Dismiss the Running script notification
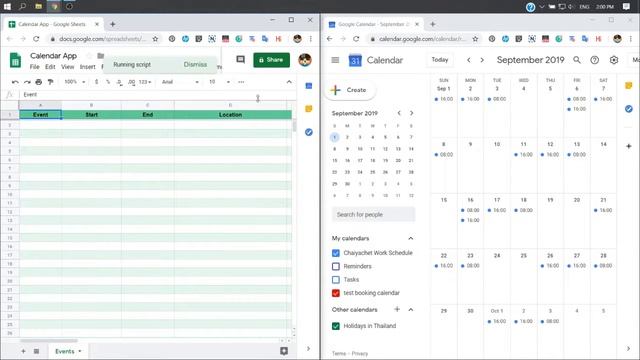The width and height of the screenshot is (640, 360). [195, 64]
